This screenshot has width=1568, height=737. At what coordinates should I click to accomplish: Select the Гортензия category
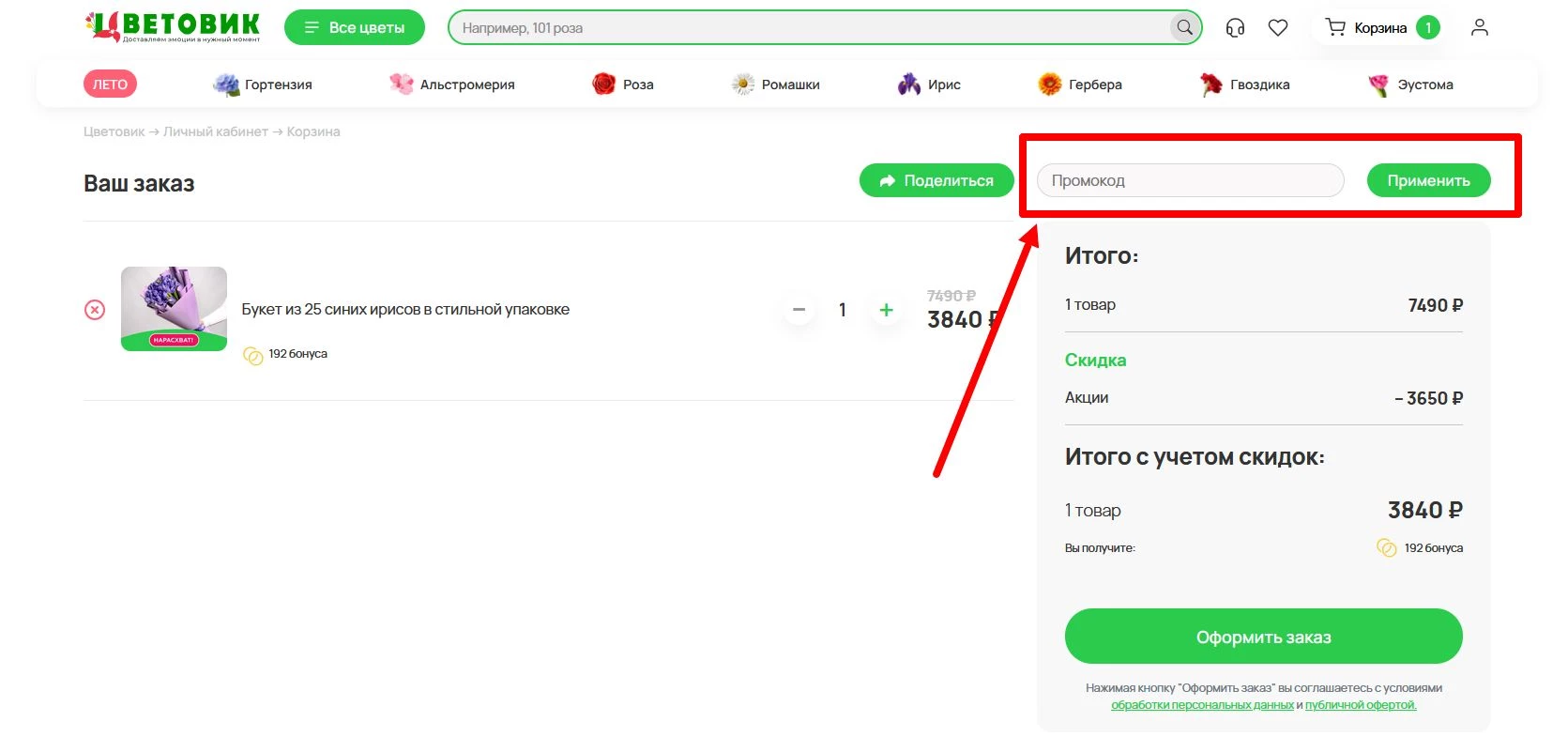[264, 84]
